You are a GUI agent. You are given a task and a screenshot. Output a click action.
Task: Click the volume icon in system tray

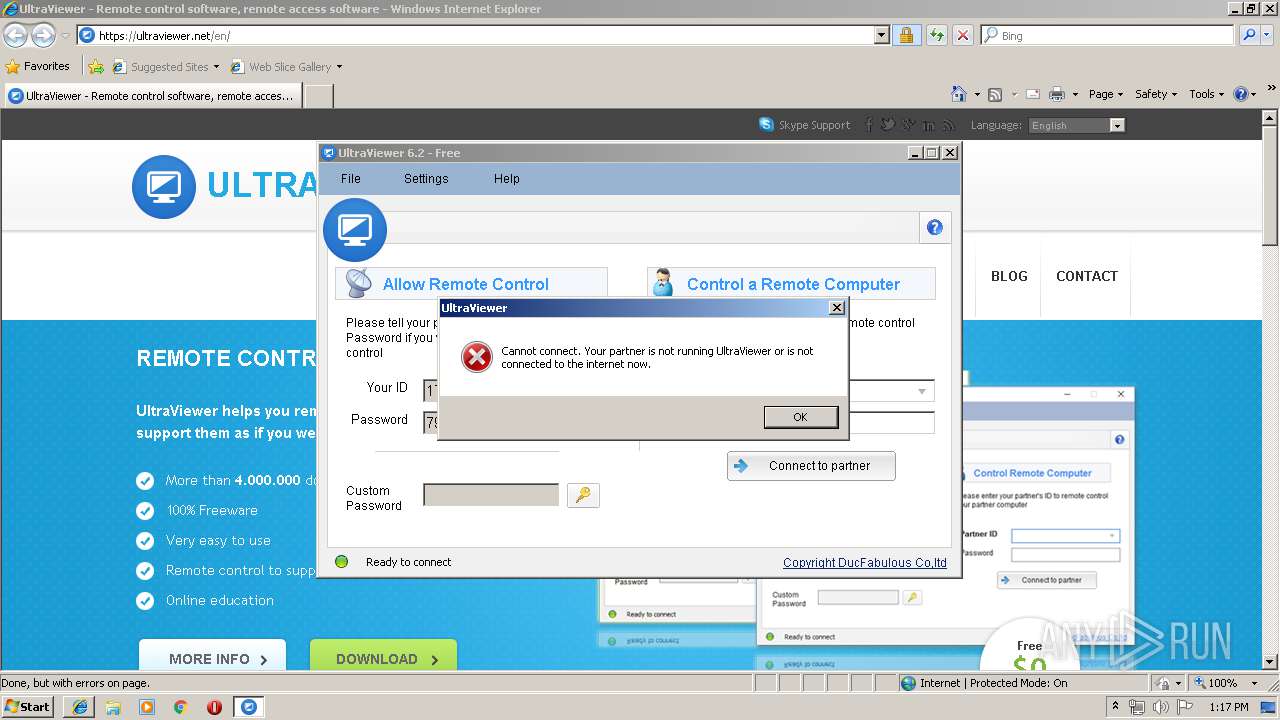coord(1161,707)
